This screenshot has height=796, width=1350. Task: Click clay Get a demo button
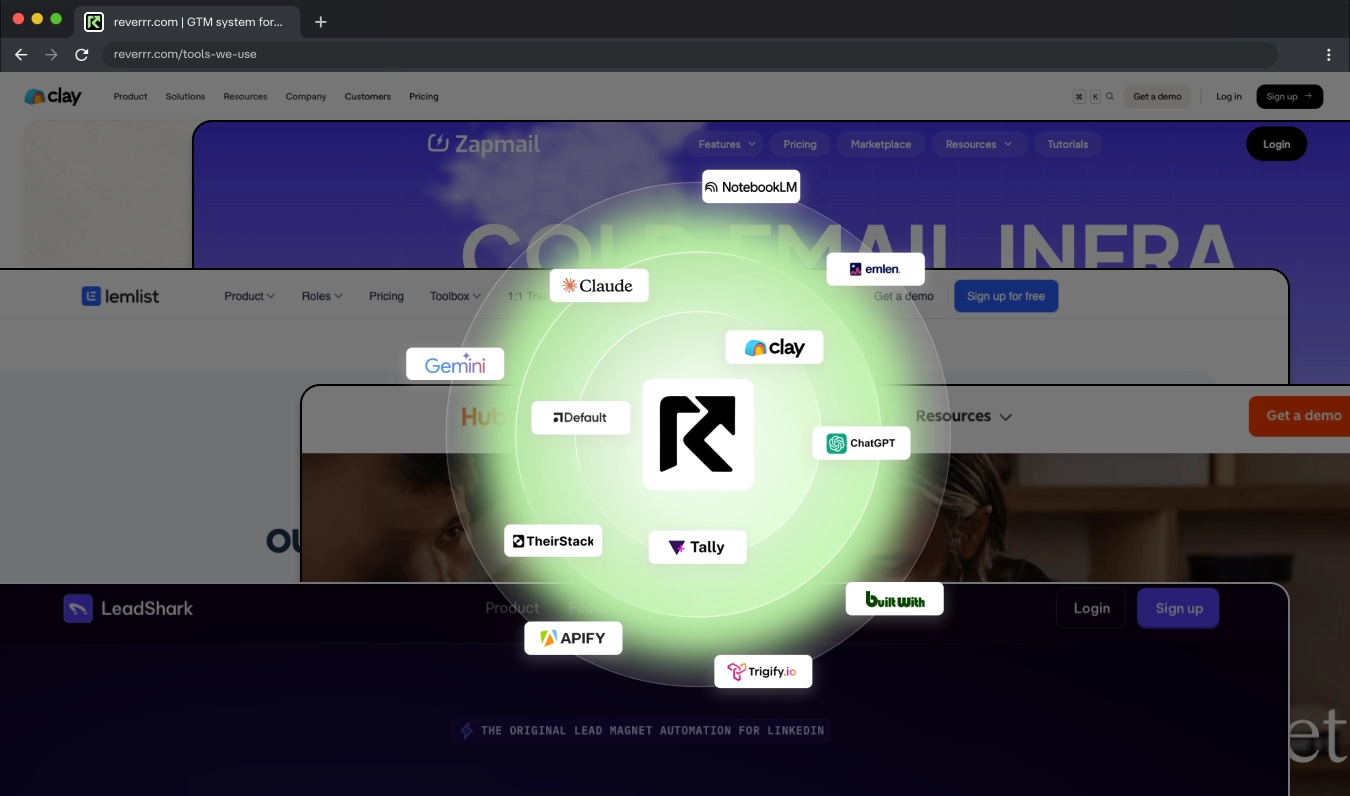[x=1157, y=97]
